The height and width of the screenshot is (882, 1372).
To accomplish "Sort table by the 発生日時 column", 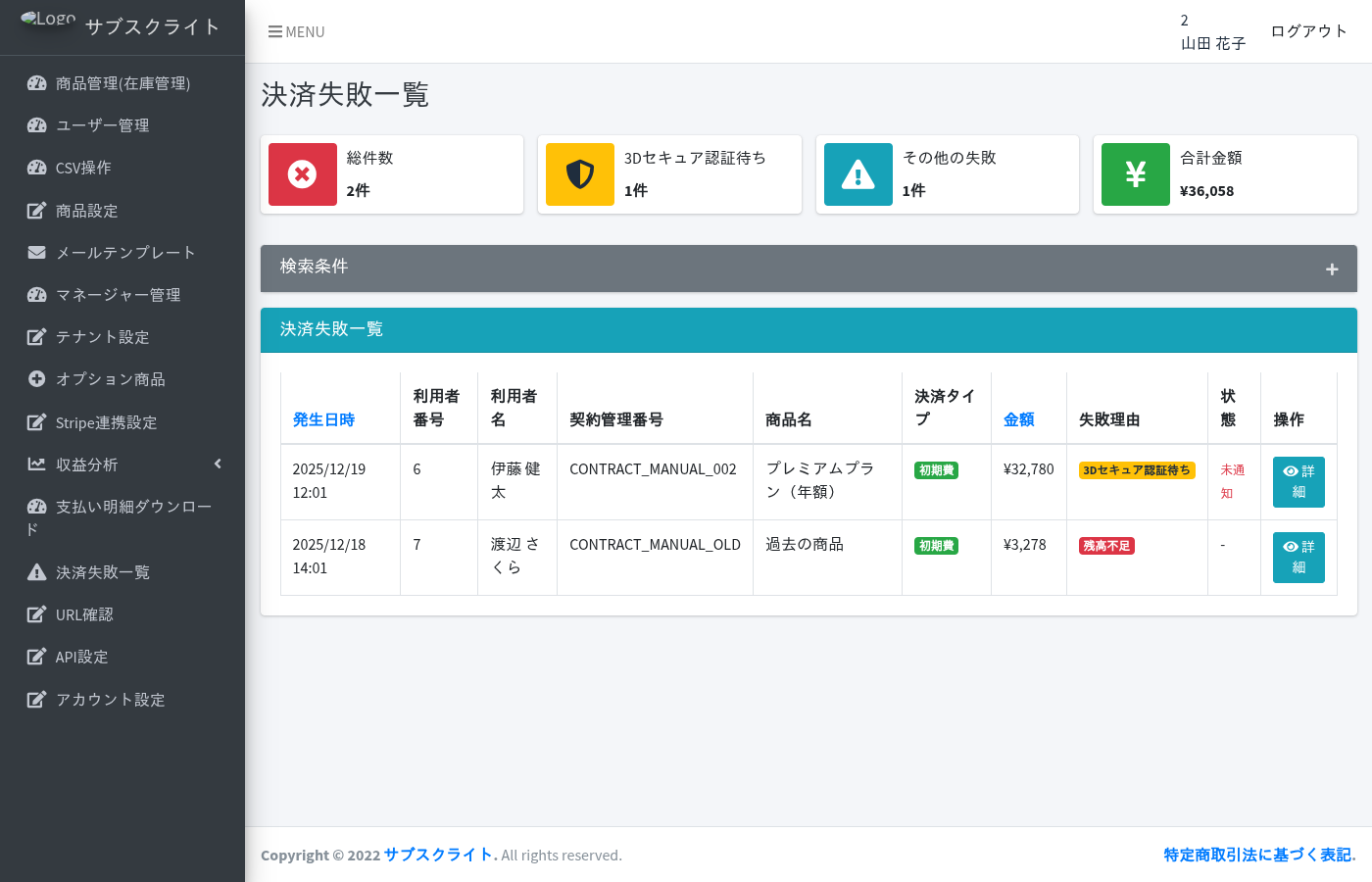I will click(323, 419).
